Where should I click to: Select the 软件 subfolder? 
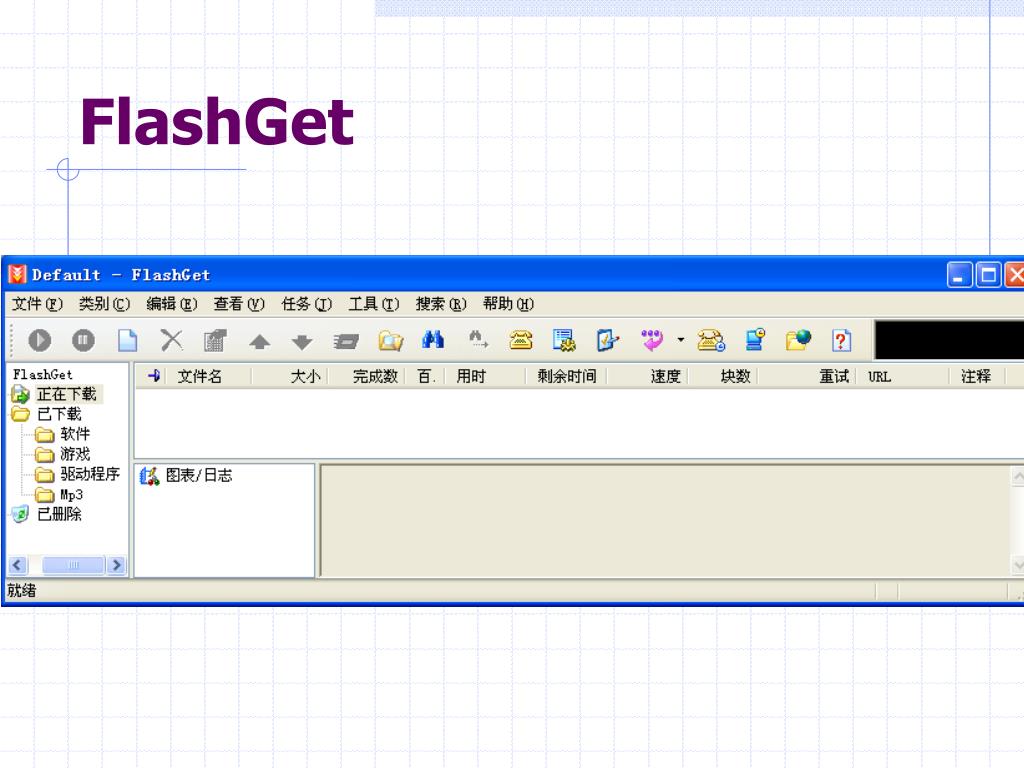75,434
